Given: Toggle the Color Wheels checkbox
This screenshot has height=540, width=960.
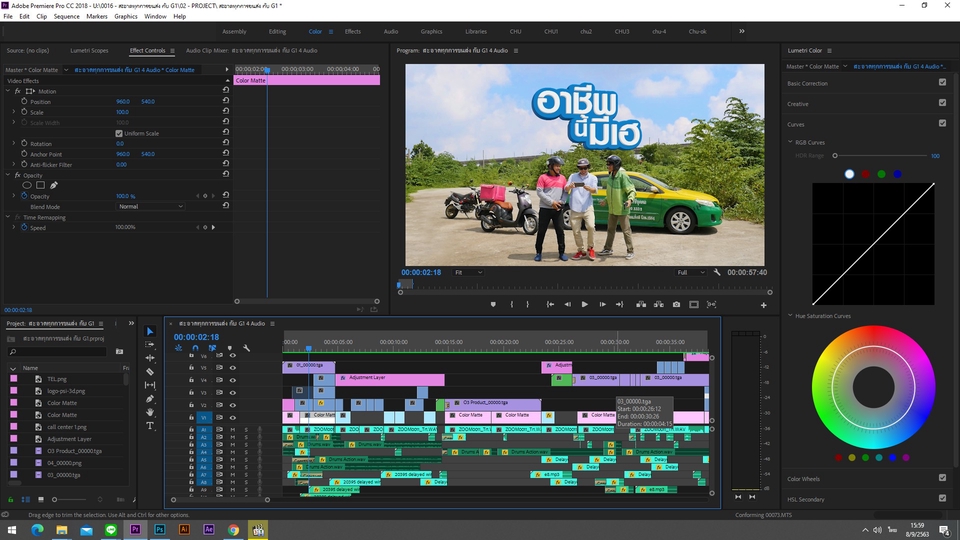Looking at the screenshot, I should click(942, 478).
